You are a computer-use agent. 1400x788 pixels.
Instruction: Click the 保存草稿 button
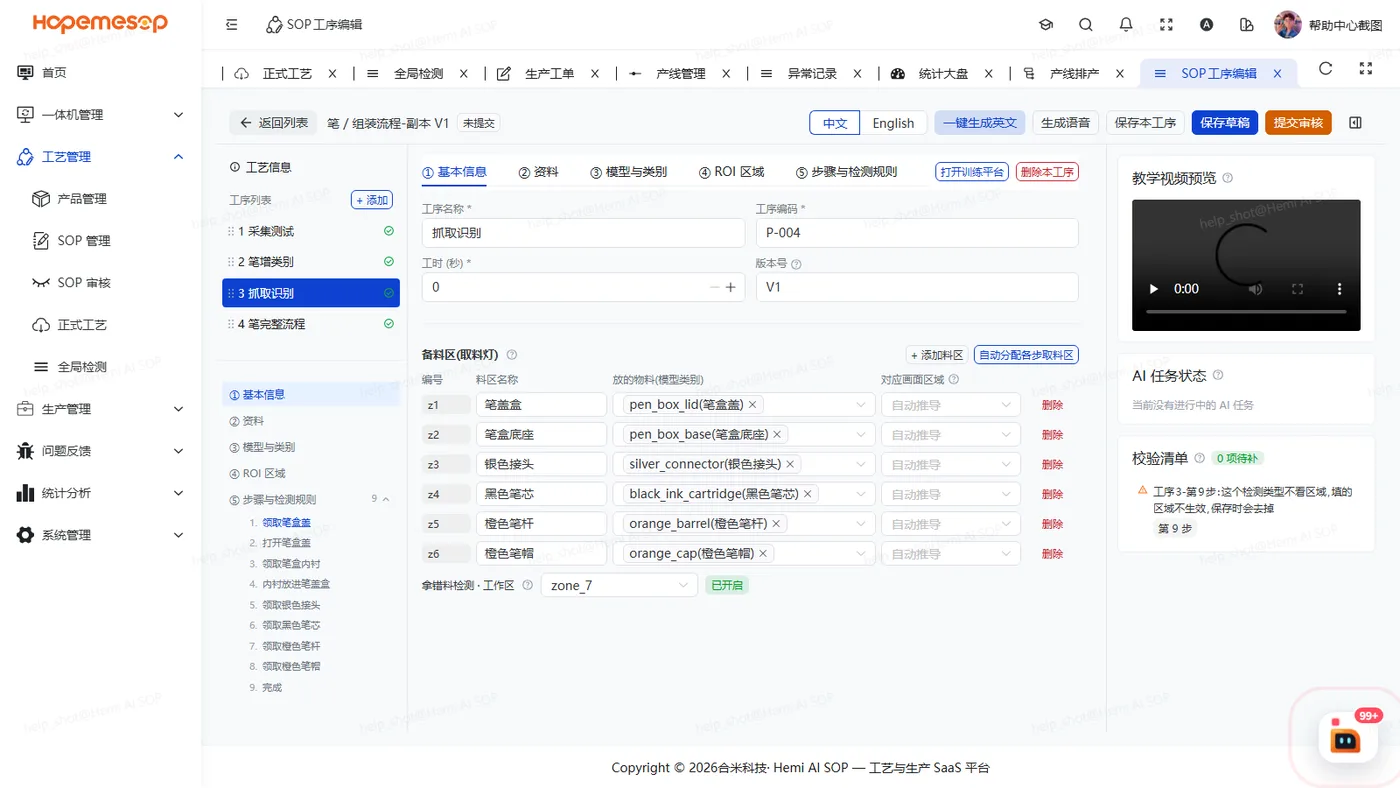[x=1224, y=123]
